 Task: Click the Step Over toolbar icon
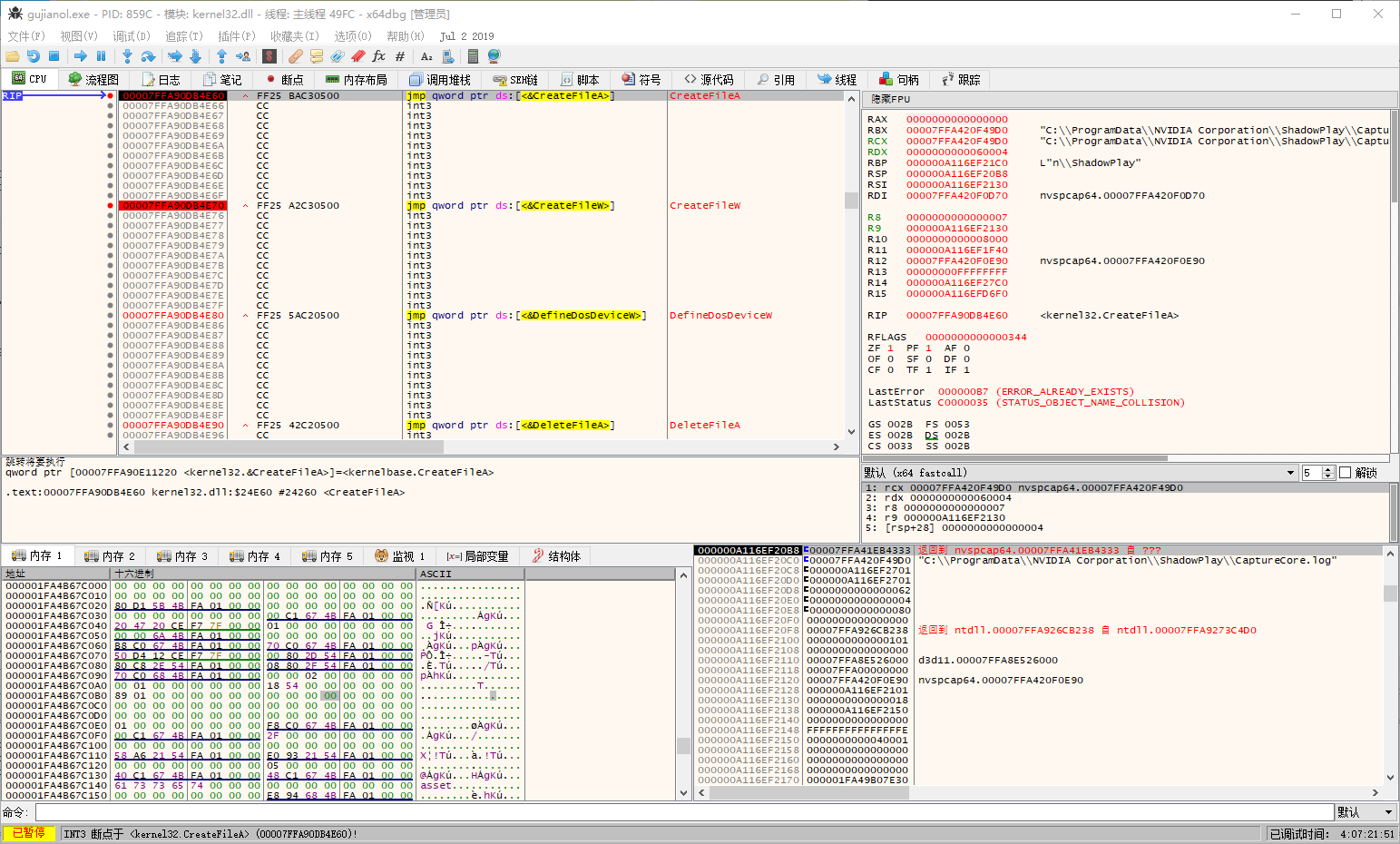click(148, 56)
